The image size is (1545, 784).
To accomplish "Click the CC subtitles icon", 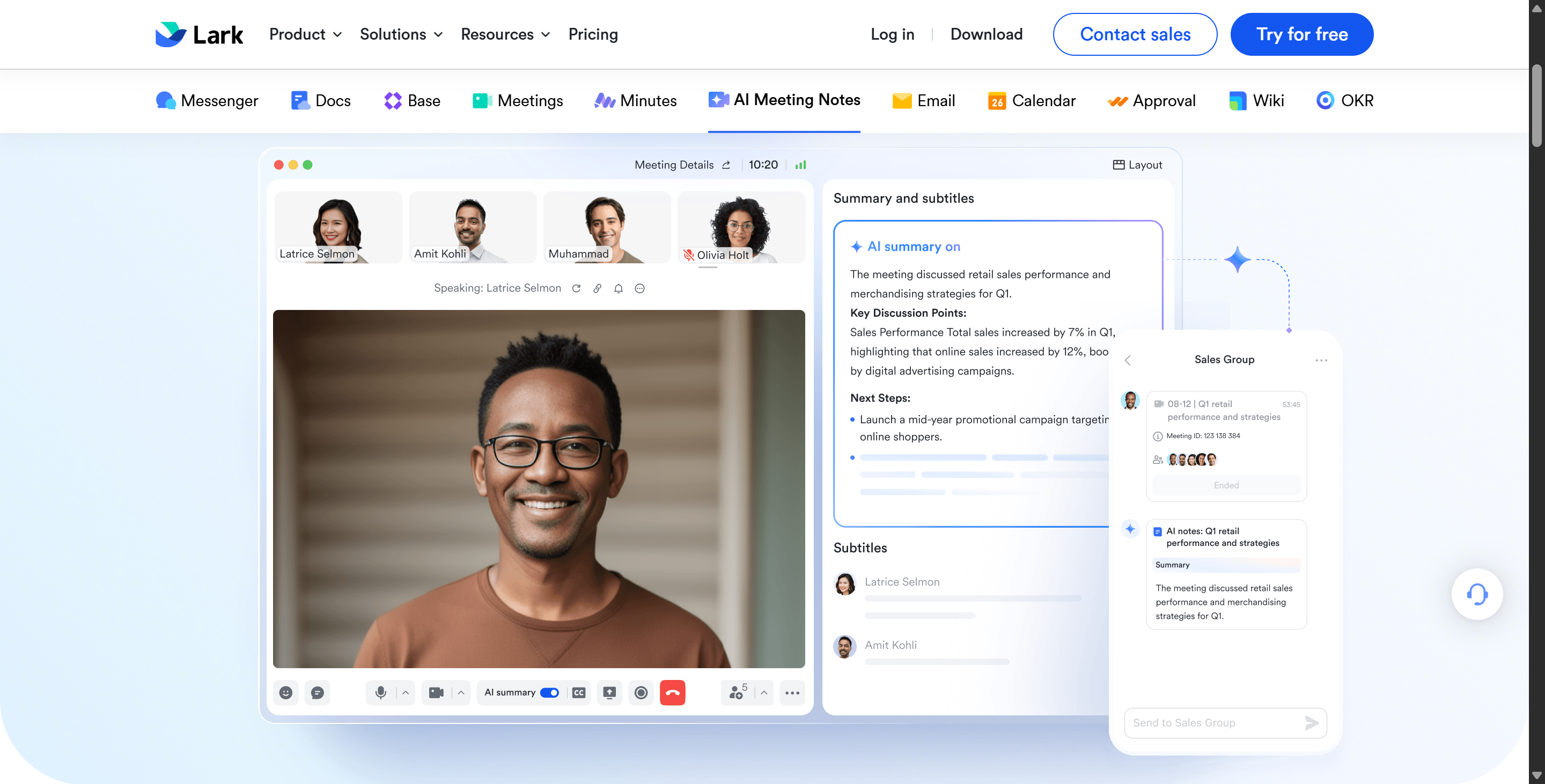I will (578, 692).
